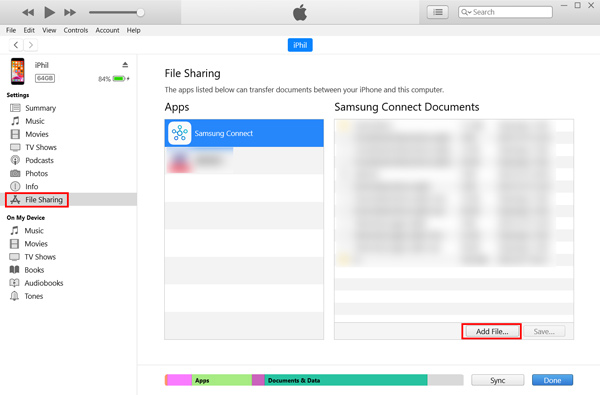Click the iPhone device thumbnail
Screen dimensions: 600x395
point(18,71)
